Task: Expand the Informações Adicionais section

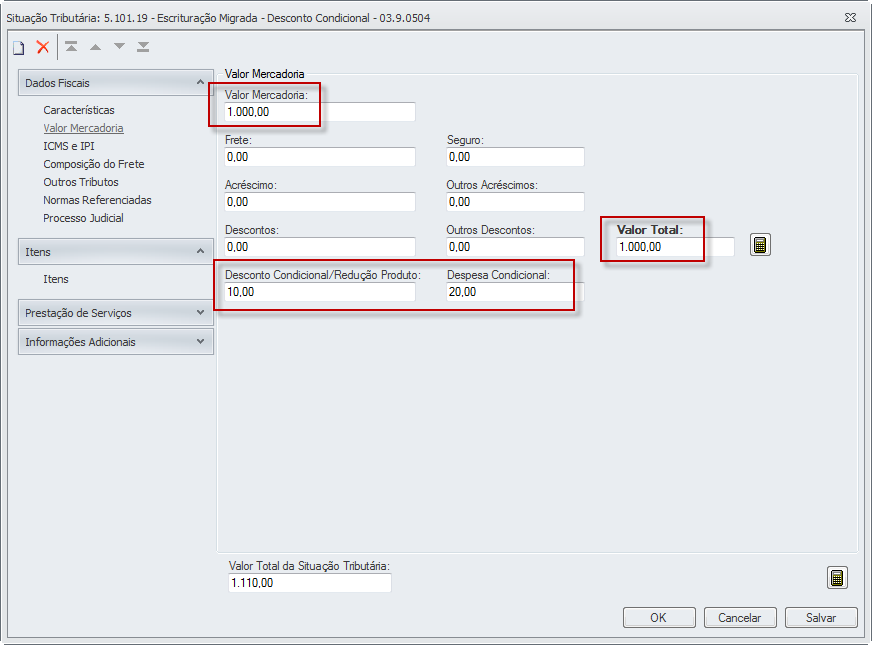Action: pos(200,342)
